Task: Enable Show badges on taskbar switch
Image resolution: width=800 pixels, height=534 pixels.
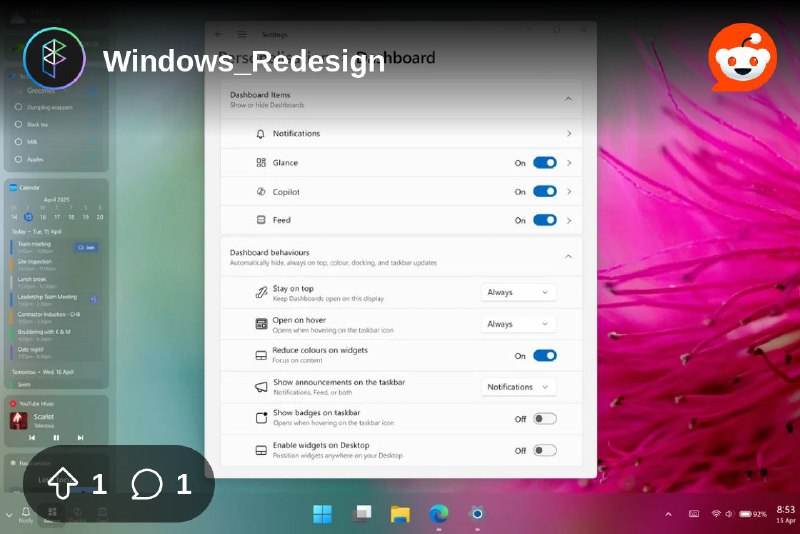Action: 545,419
